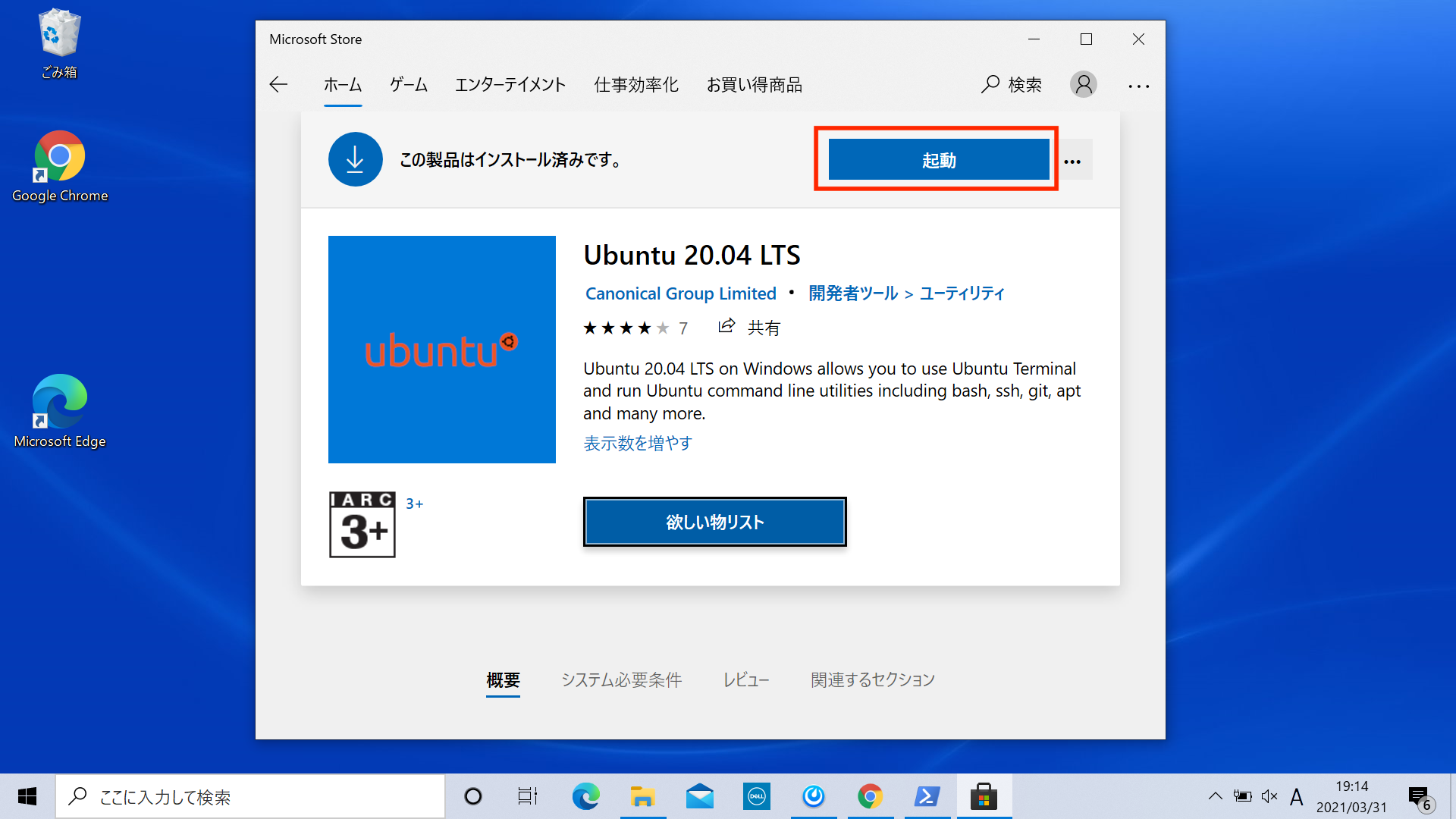Screen dimensions: 1456x819
Task: Click the muted volume tray icon
Action: 1269,796
